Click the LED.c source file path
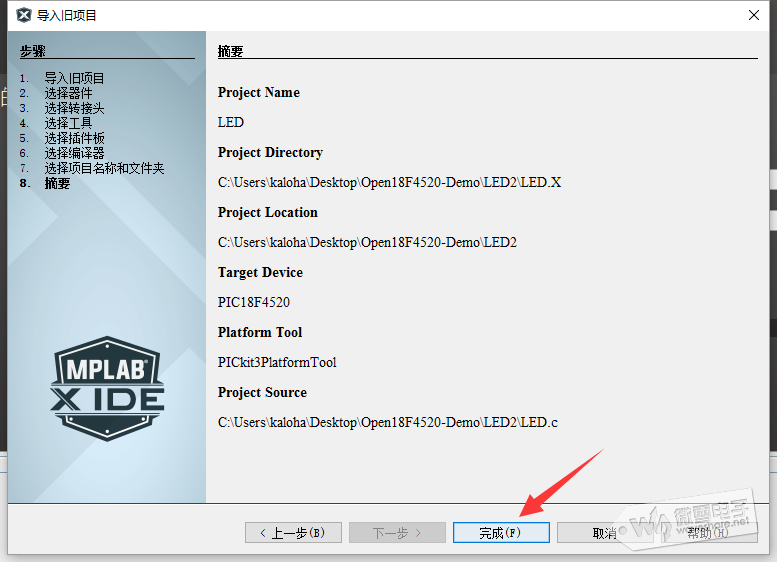 [388, 422]
